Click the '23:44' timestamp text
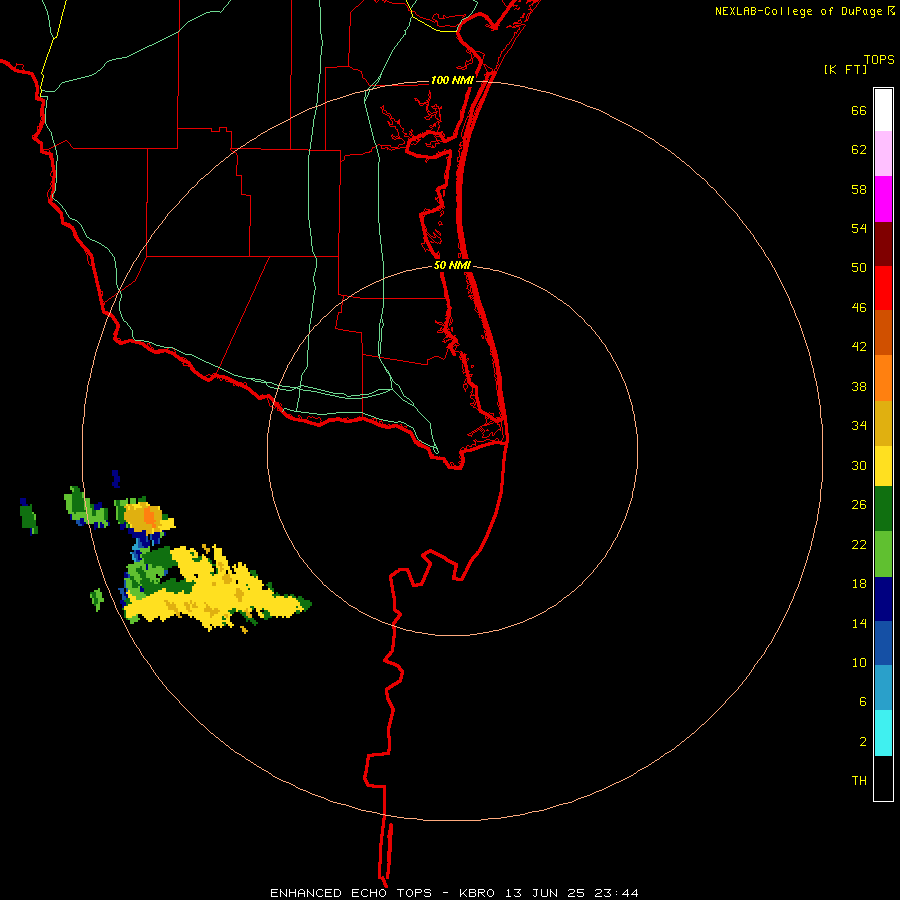 tap(616, 893)
